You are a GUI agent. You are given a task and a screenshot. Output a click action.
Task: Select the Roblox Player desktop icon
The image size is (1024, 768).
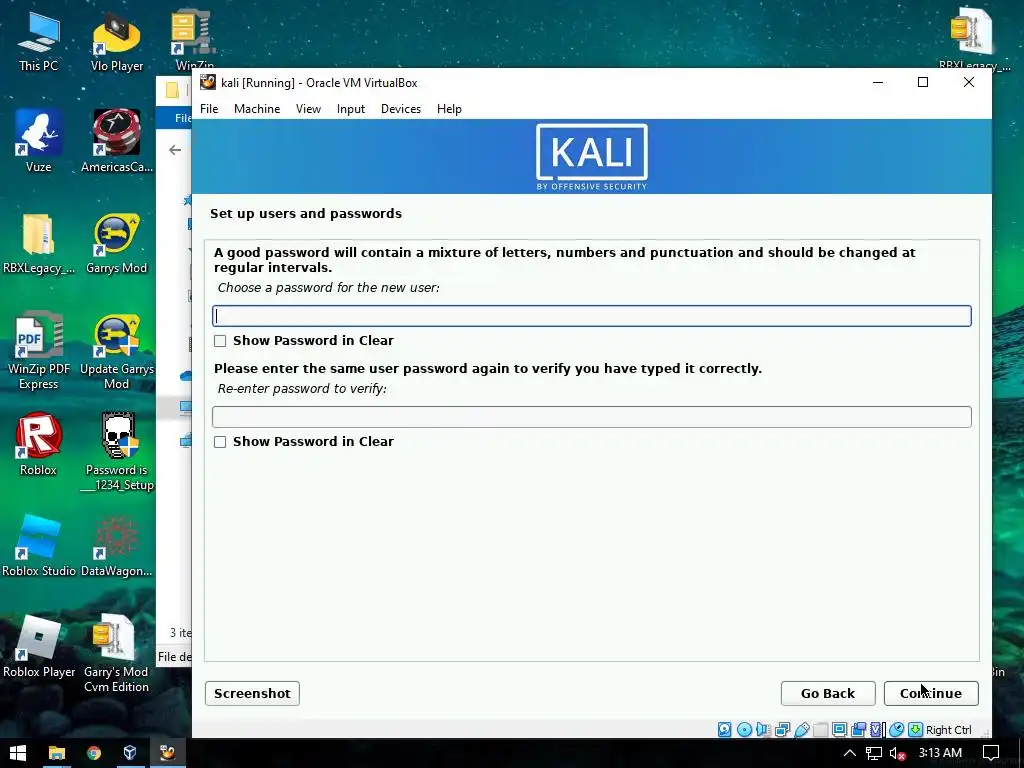[x=38, y=647]
